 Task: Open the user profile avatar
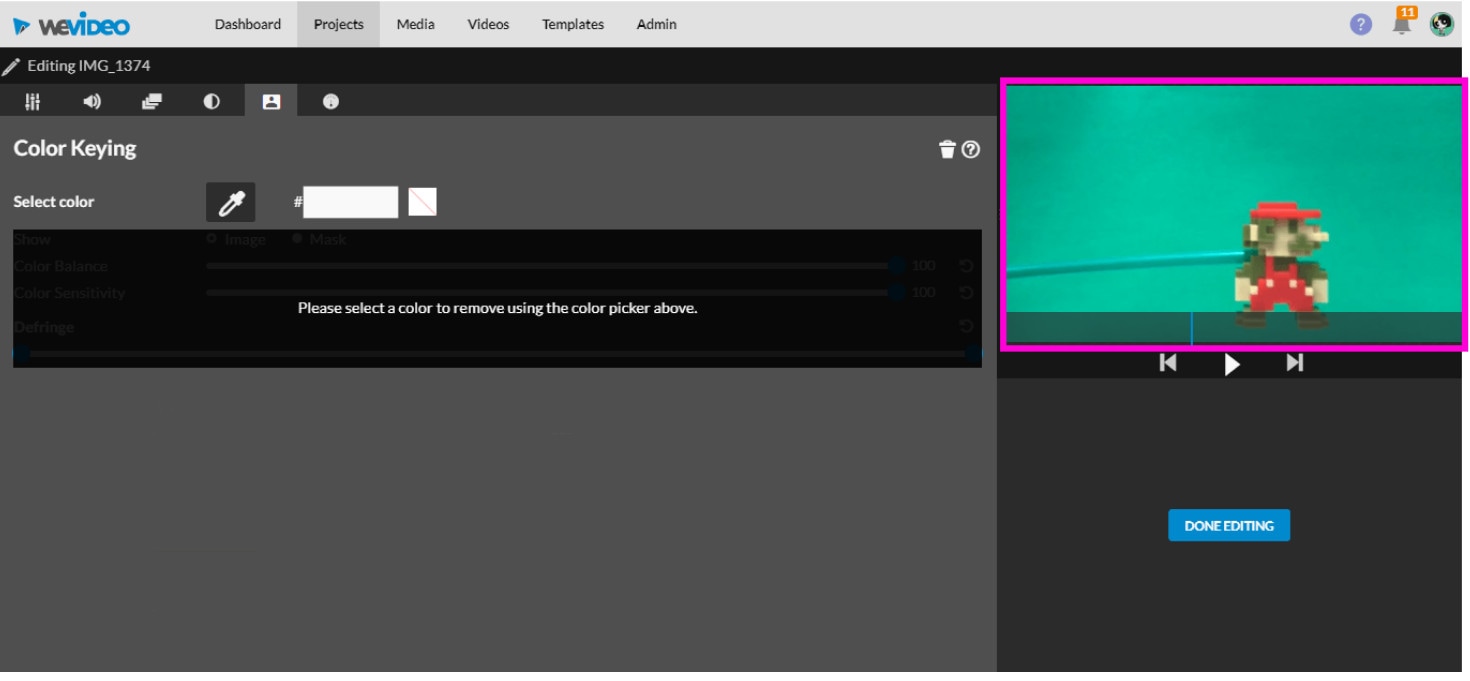tap(1442, 24)
